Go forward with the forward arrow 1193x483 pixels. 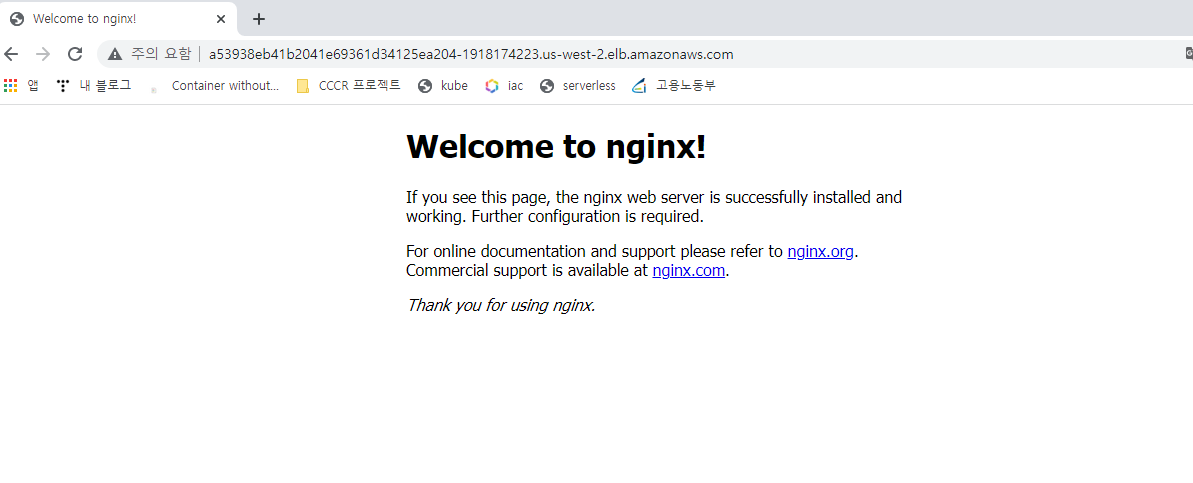click(x=43, y=54)
